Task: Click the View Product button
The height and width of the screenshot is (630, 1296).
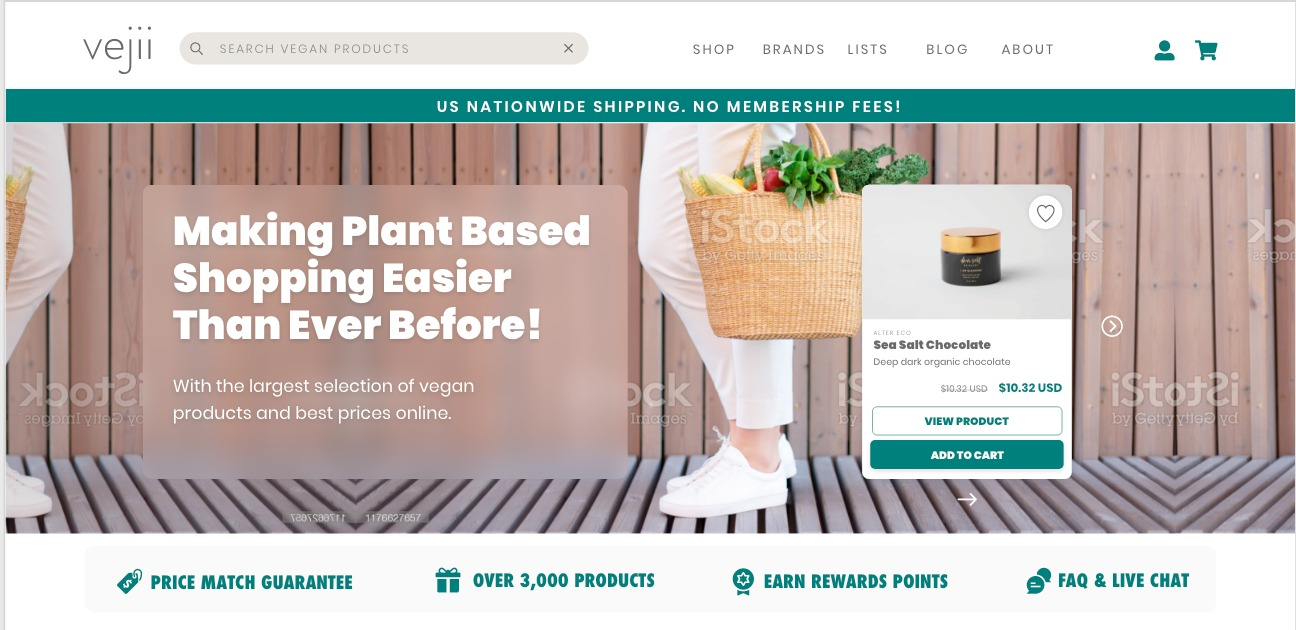Action: click(967, 421)
